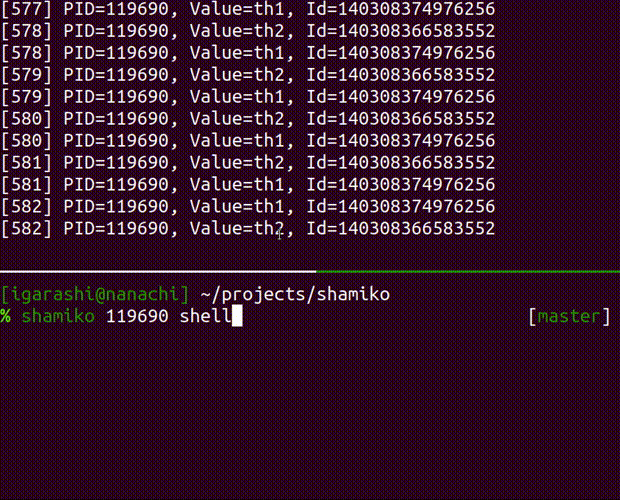Screen dimensions: 620x500
Task: Click the block cursor after 'shell'
Action: (237, 316)
